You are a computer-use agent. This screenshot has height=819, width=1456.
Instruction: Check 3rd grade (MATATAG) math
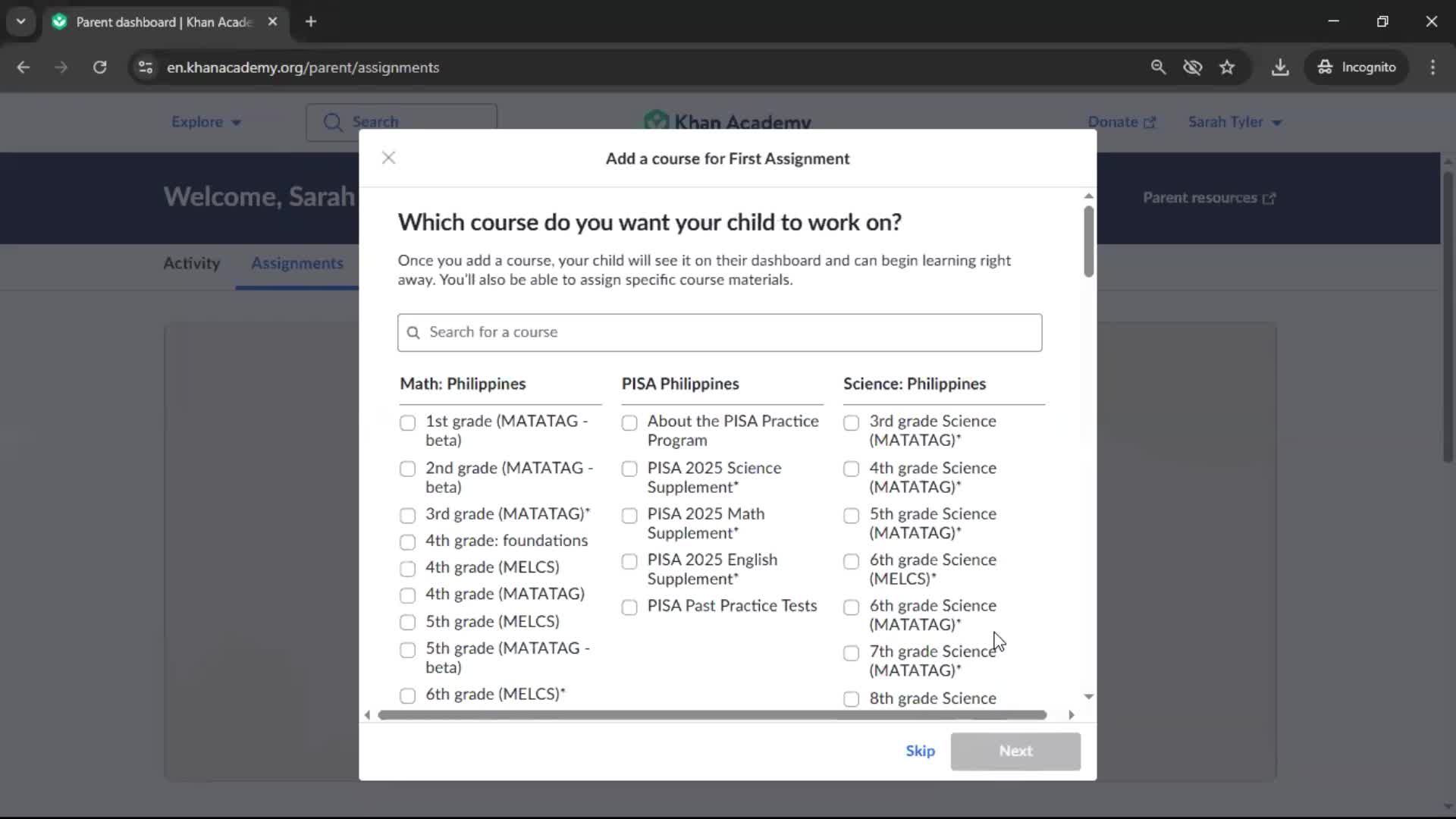[x=407, y=516]
